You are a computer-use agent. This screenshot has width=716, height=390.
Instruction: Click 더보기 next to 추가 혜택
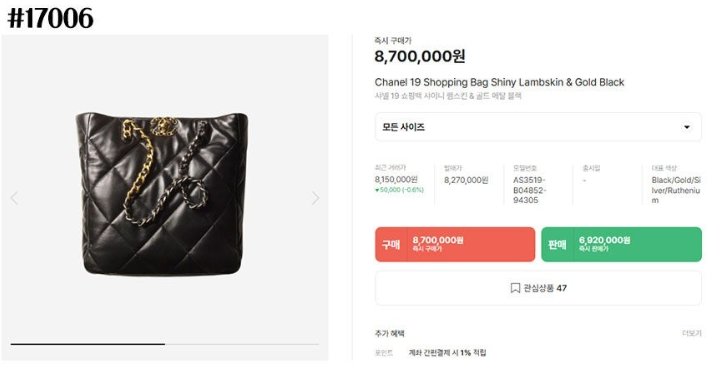coord(691,333)
